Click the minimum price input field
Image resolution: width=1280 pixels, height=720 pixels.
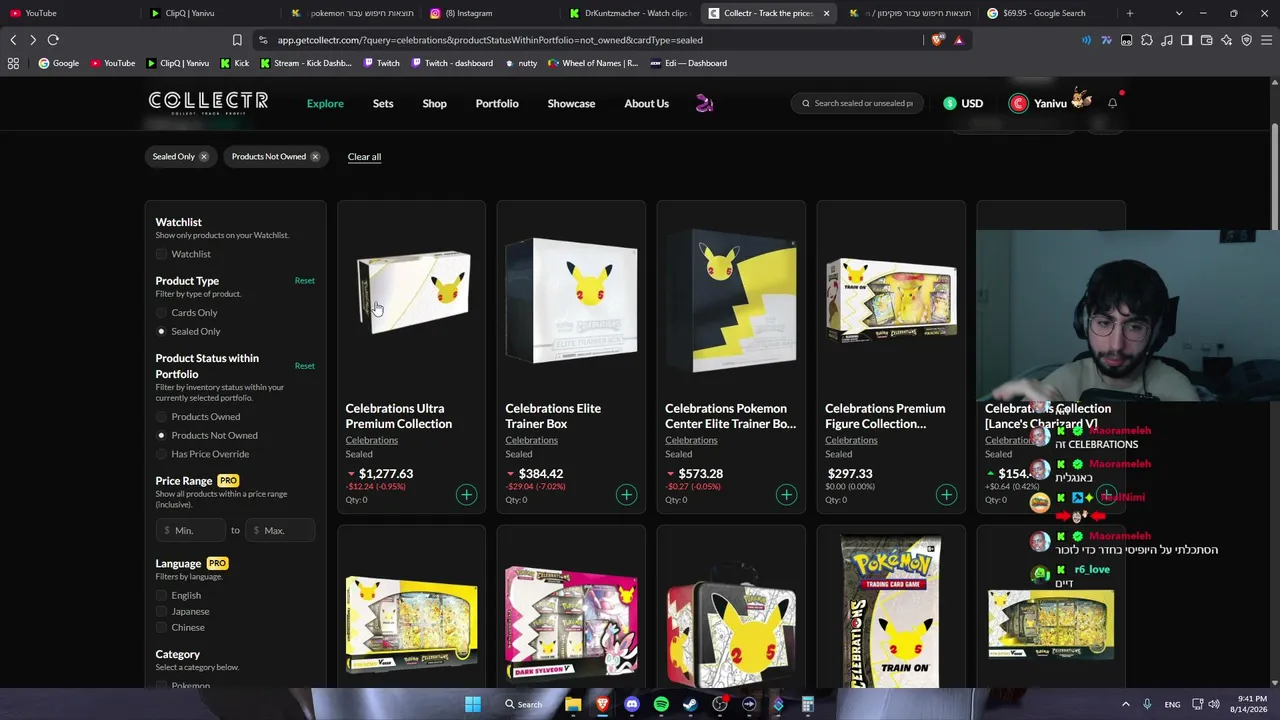click(x=191, y=530)
